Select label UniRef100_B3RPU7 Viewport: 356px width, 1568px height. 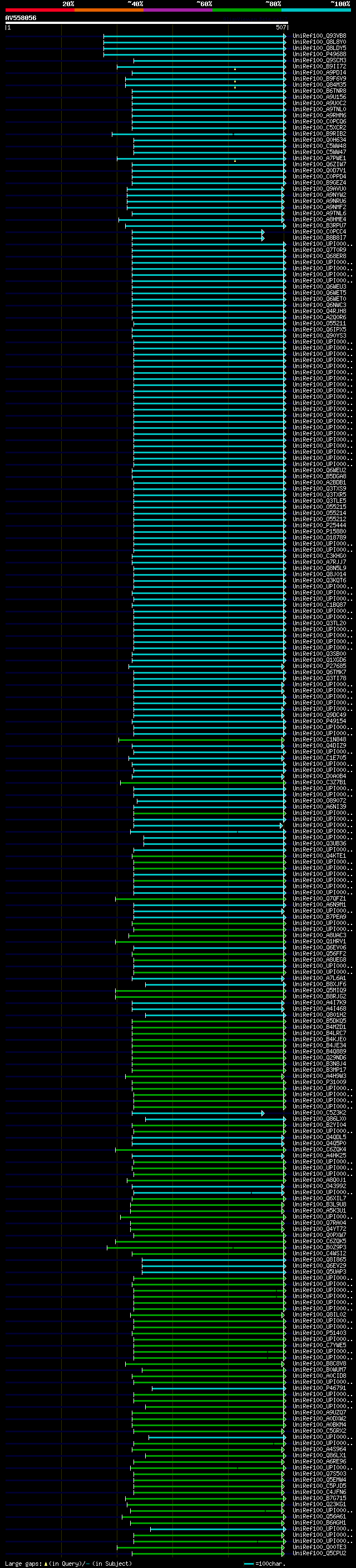tap(319, 226)
